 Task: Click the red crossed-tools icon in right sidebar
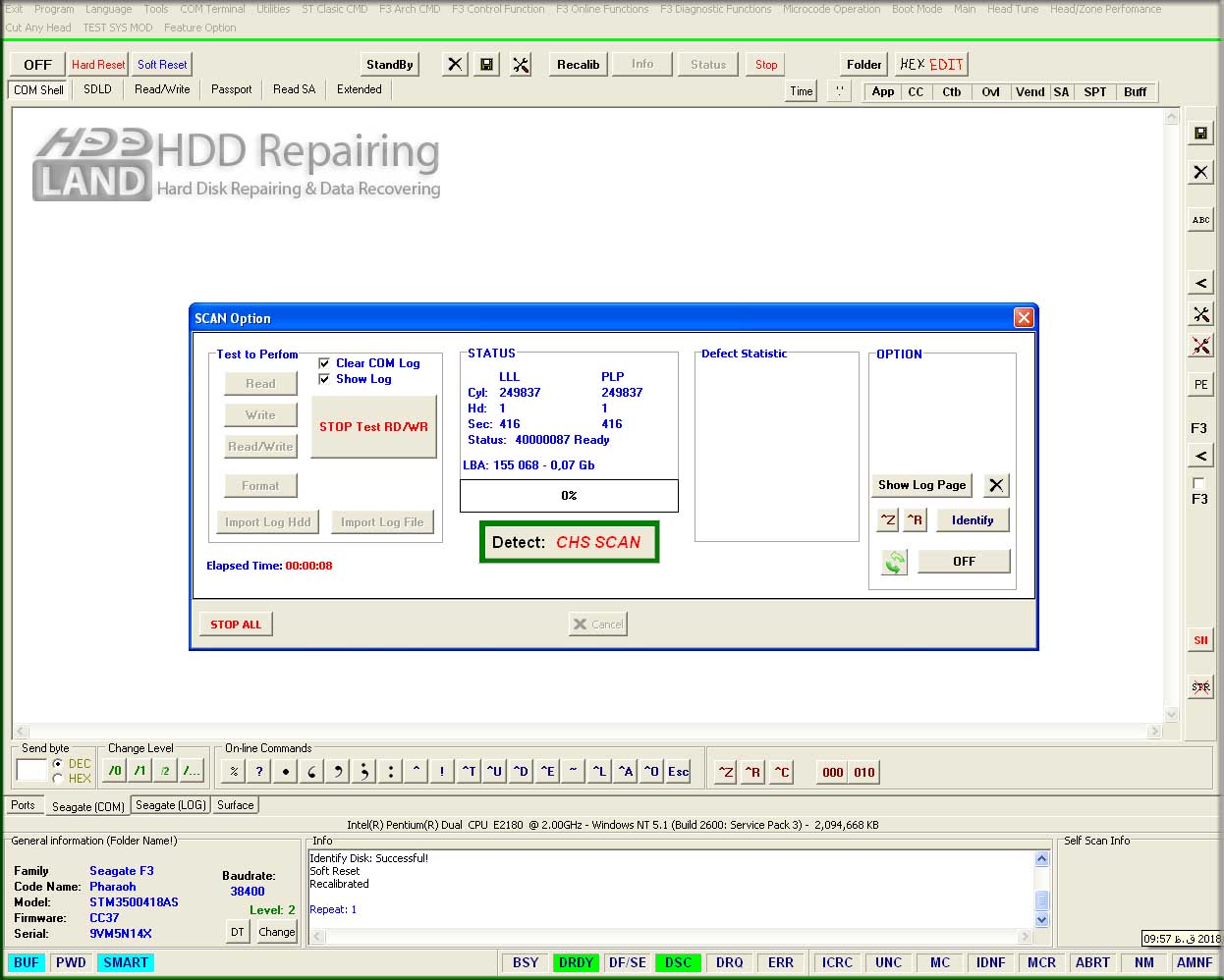click(x=1200, y=346)
